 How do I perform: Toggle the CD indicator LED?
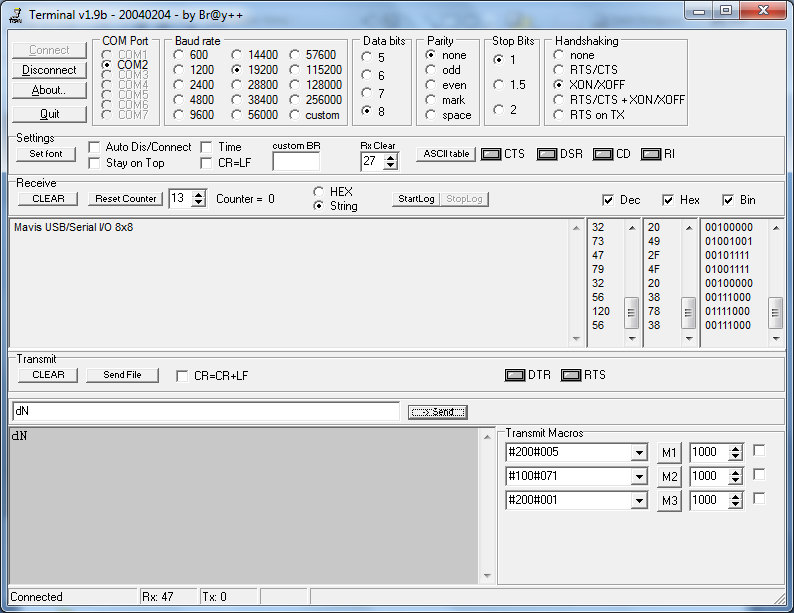603,154
